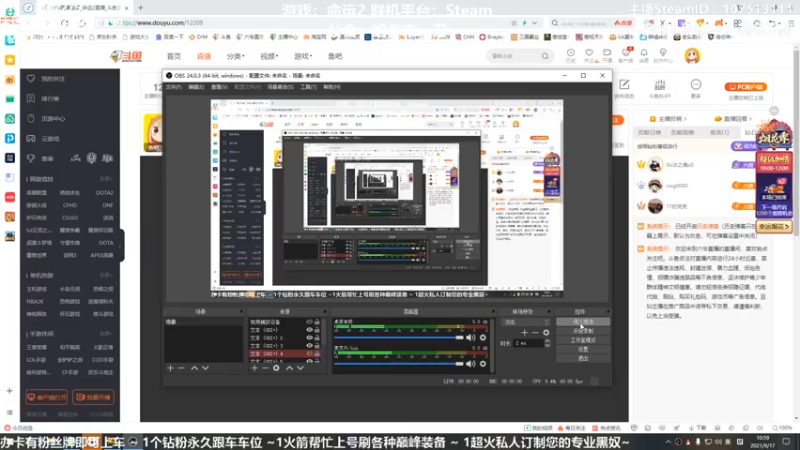The image size is (800, 450).
Task: Toggle visibility of video capture device source
Action: click(x=309, y=322)
